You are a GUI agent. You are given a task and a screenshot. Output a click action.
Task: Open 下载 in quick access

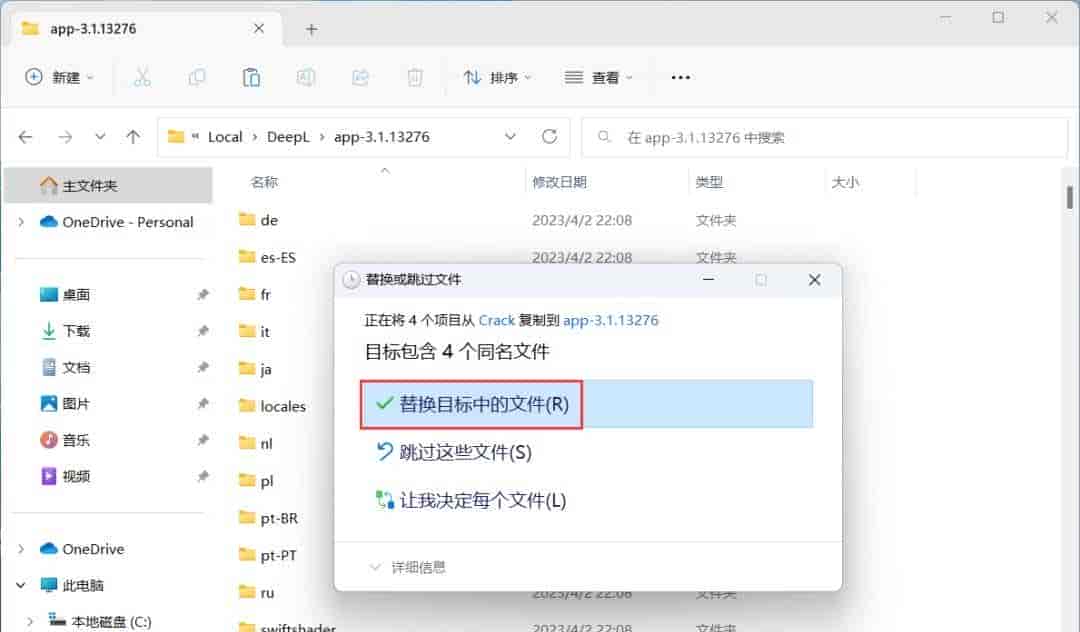[x=76, y=331]
